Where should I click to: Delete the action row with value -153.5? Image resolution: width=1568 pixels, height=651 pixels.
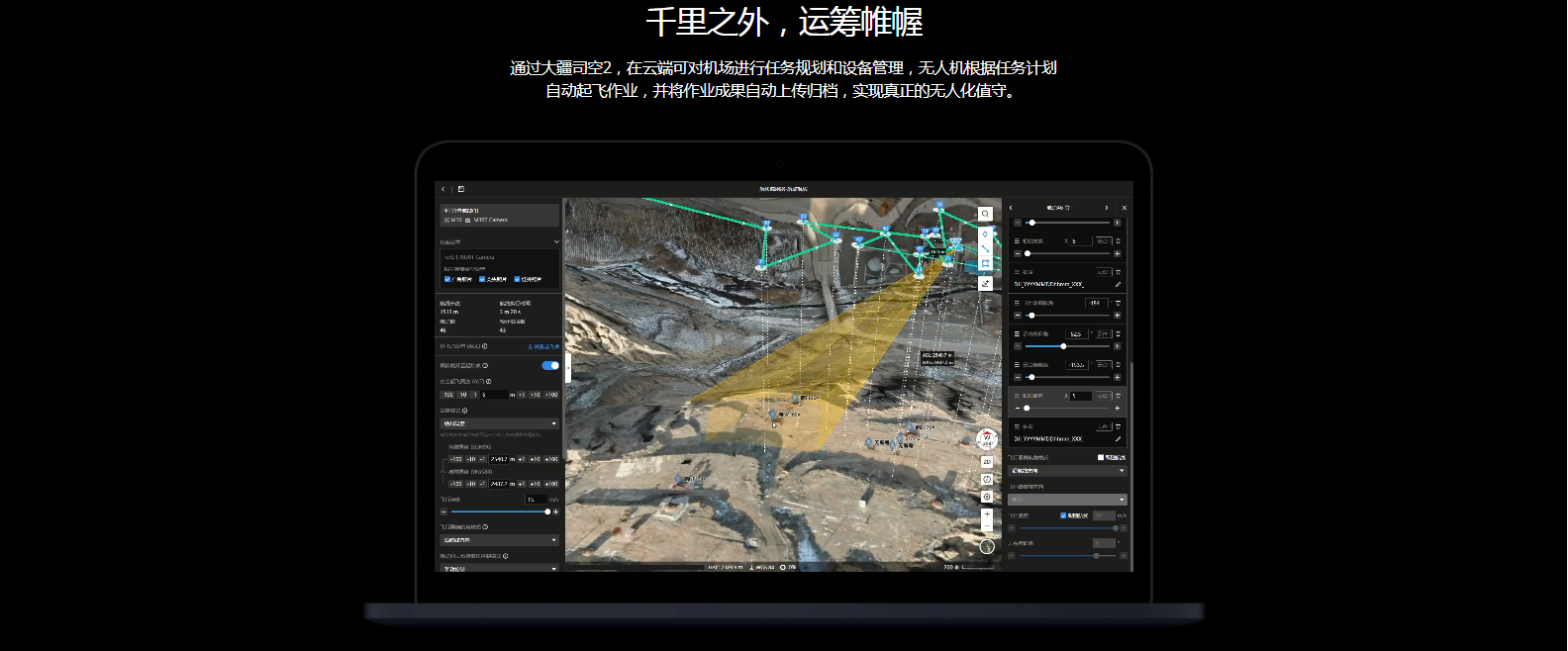(x=1118, y=364)
